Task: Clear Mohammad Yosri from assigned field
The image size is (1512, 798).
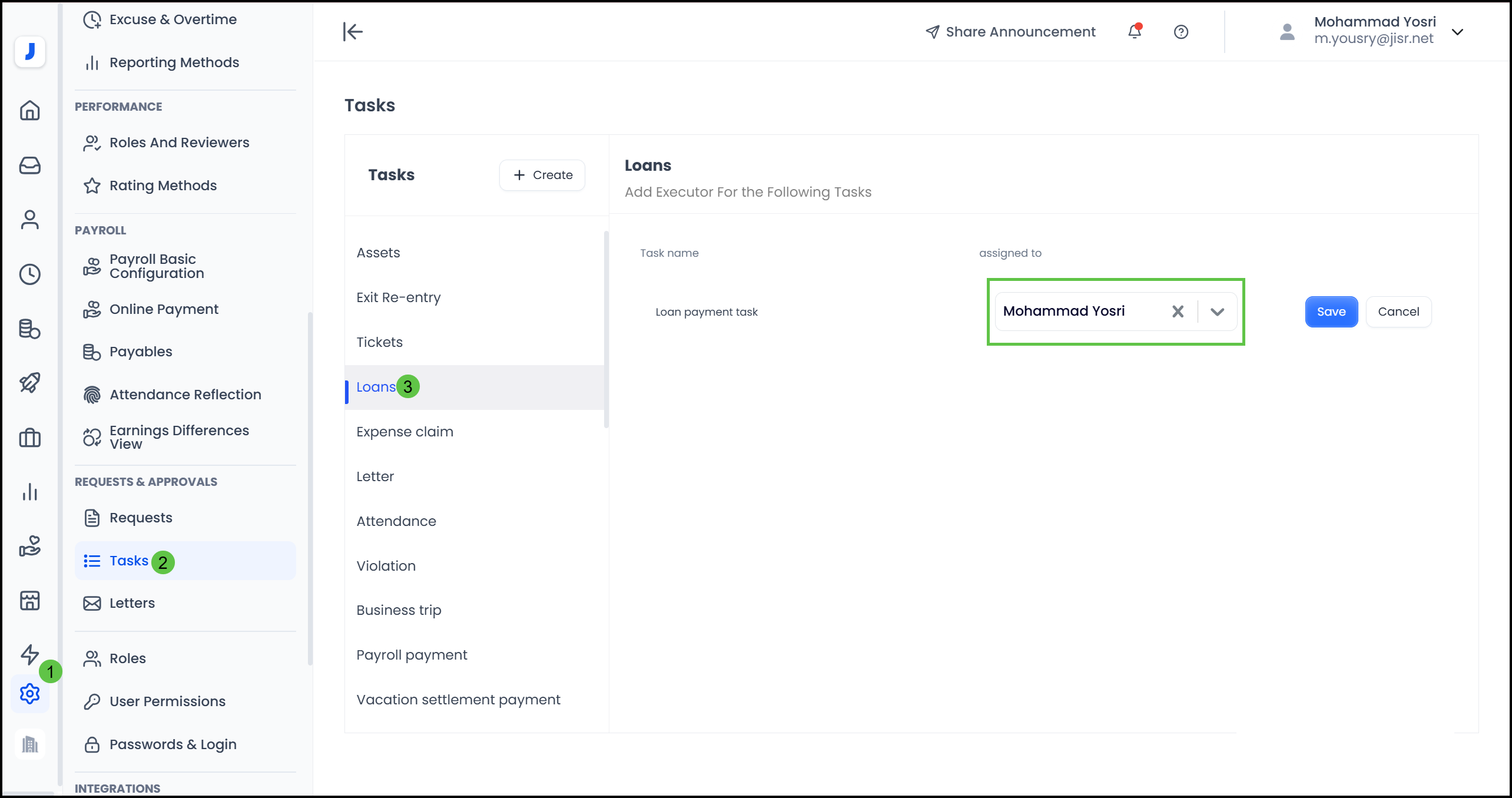Action: click(x=1178, y=312)
